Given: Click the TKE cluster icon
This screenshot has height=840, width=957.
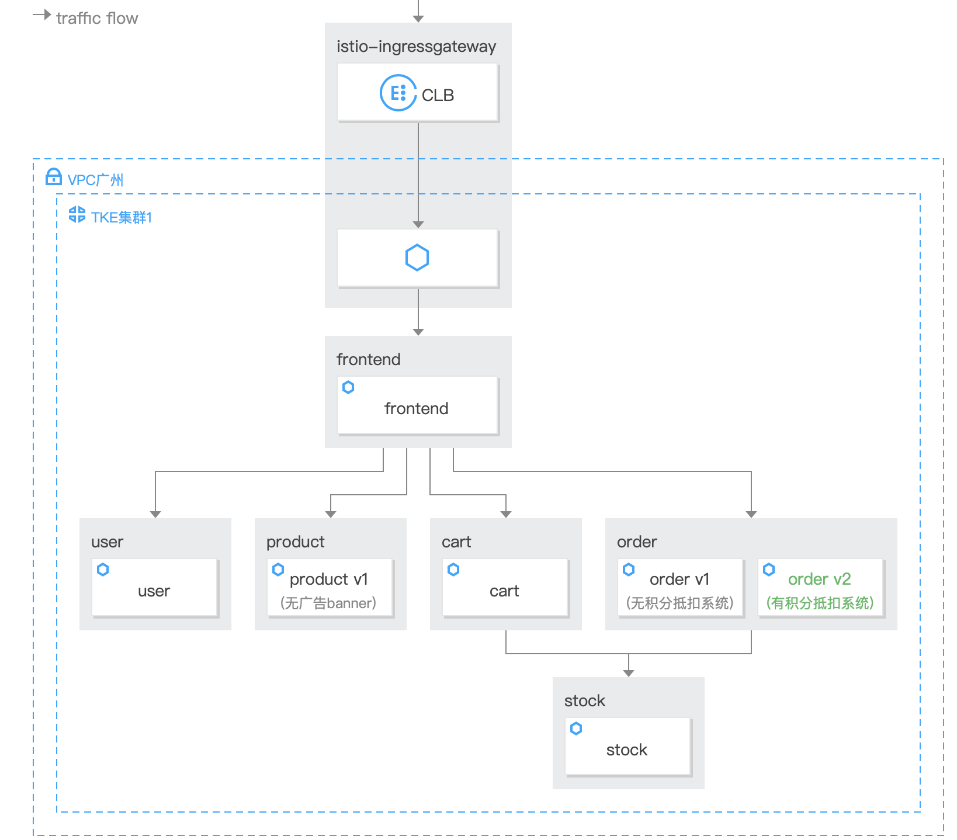Looking at the screenshot, I should coord(77,215).
